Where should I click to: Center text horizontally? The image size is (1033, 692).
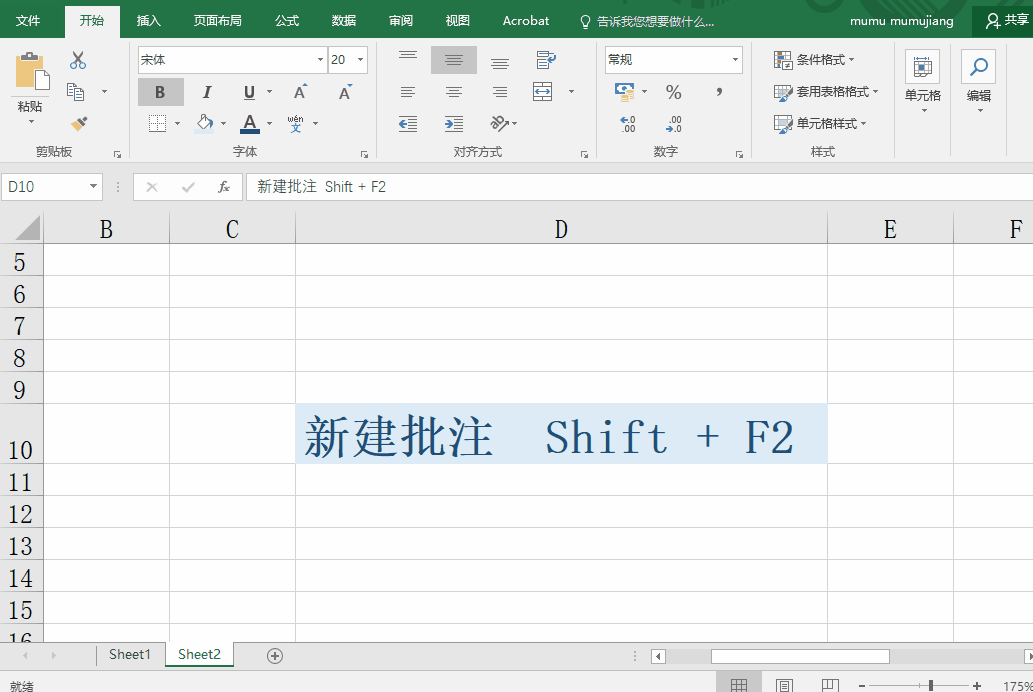coord(454,92)
